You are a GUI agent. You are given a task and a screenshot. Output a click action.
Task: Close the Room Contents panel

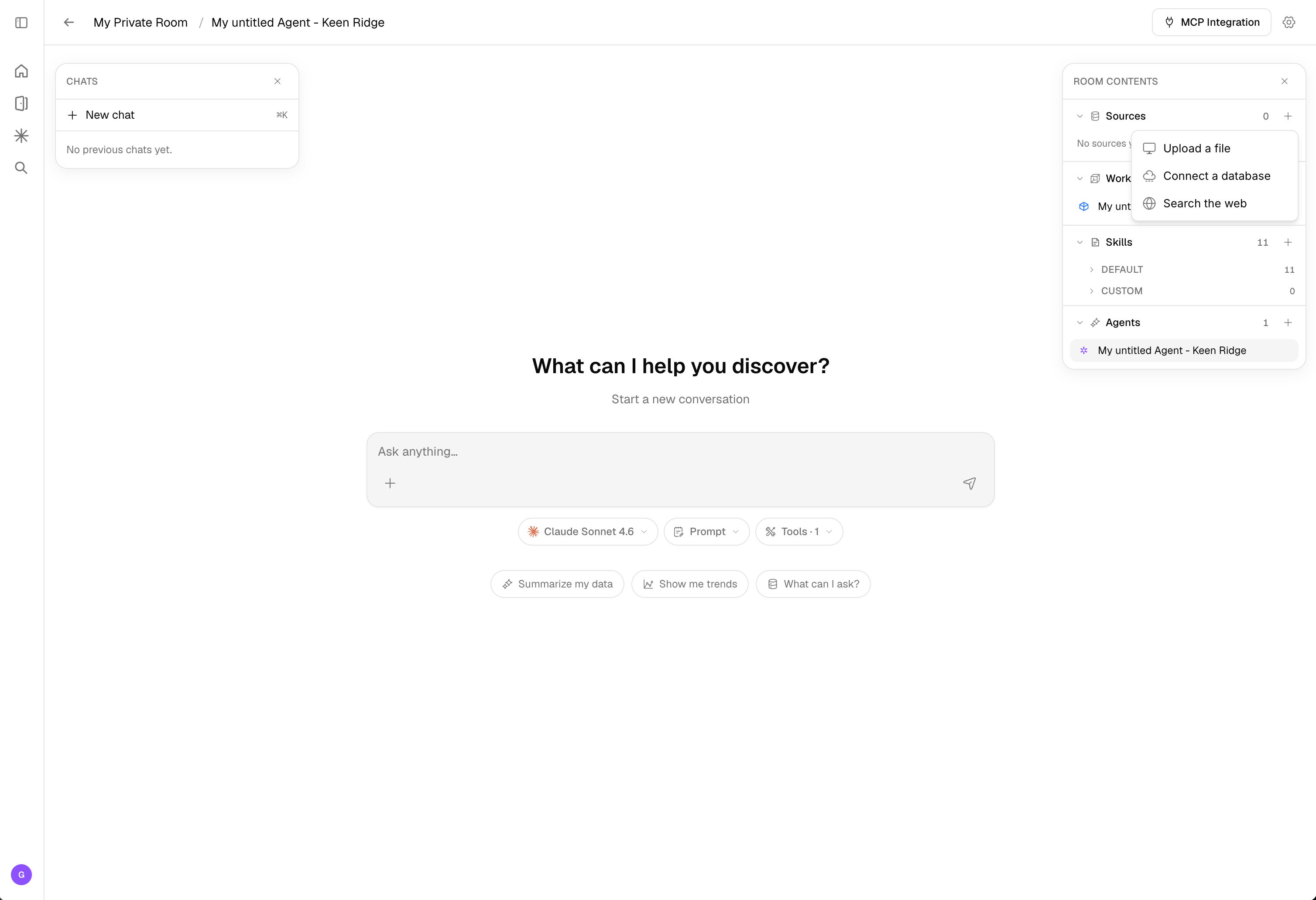click(x=1284, y=81)
